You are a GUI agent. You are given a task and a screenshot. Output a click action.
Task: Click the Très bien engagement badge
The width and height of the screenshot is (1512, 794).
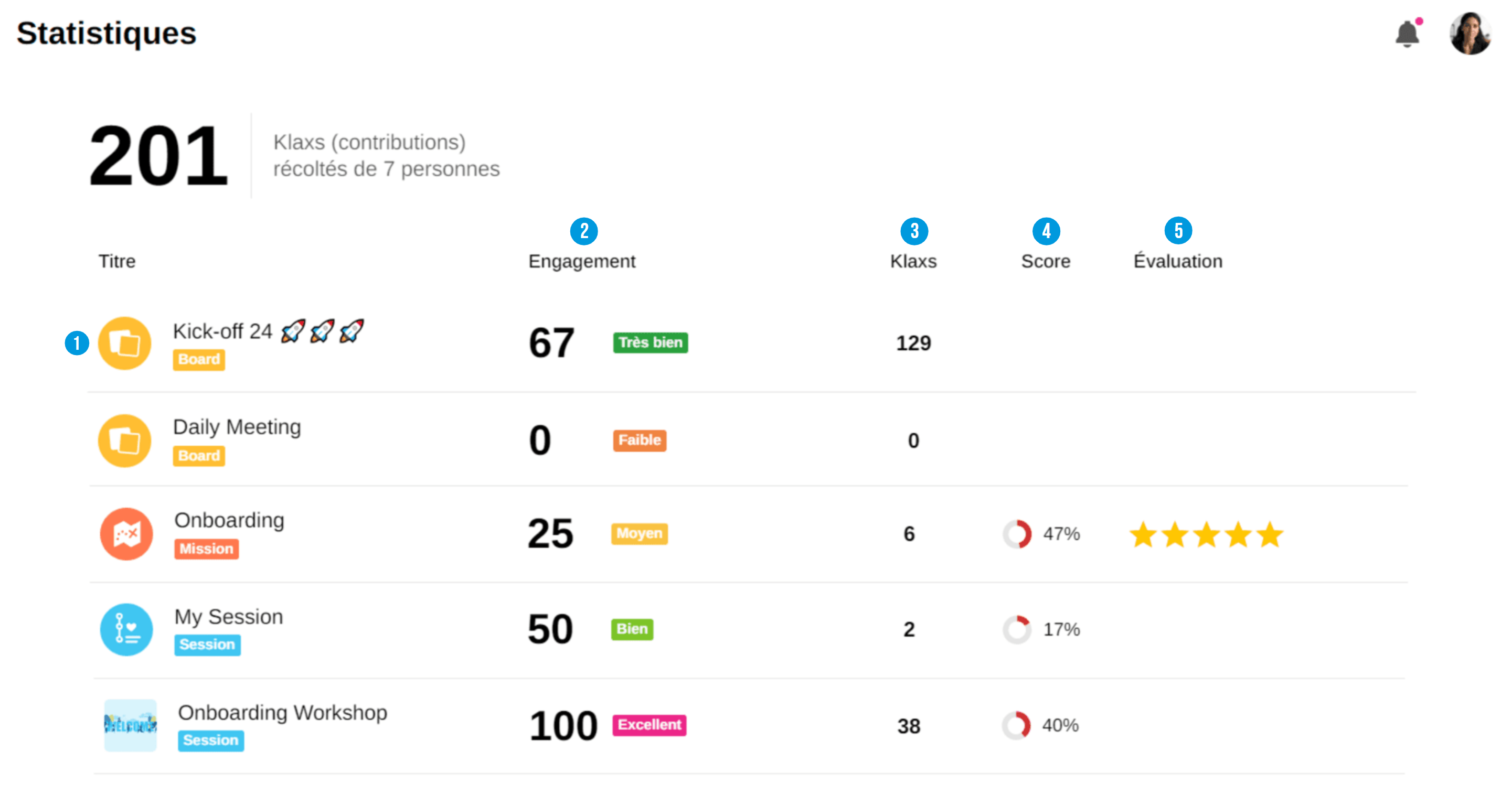651,342
